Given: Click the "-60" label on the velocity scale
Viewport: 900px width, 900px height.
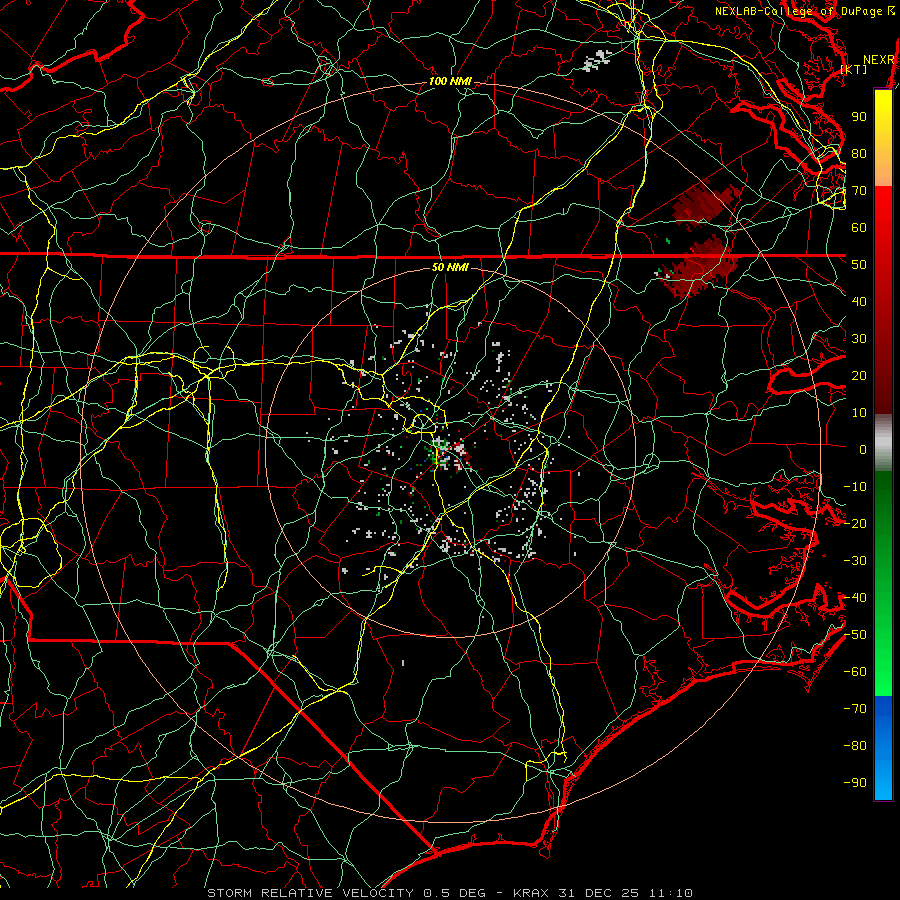Looking at the screenshot, I should (x=855, y=672).
